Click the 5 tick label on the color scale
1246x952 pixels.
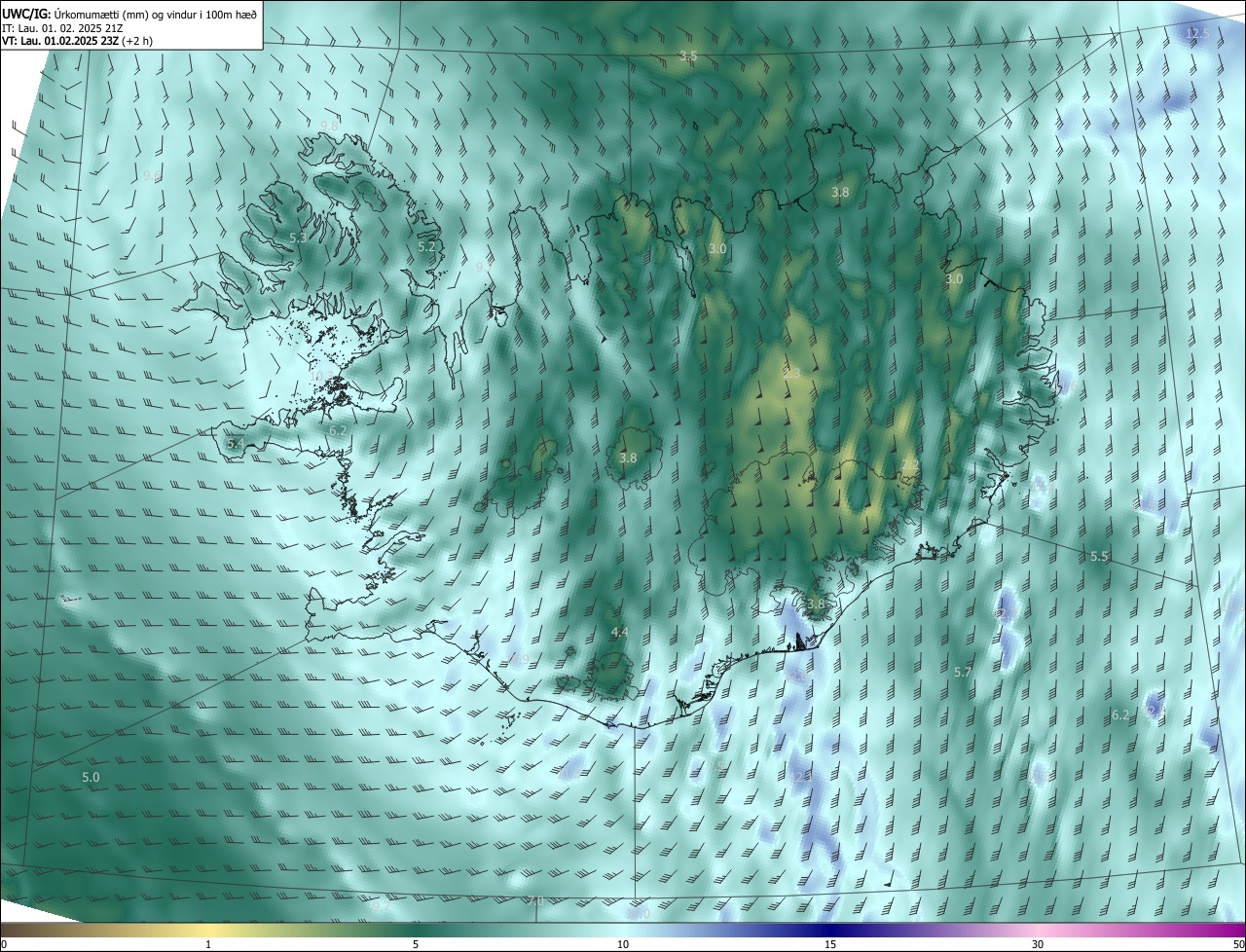(x=416, y=944)
